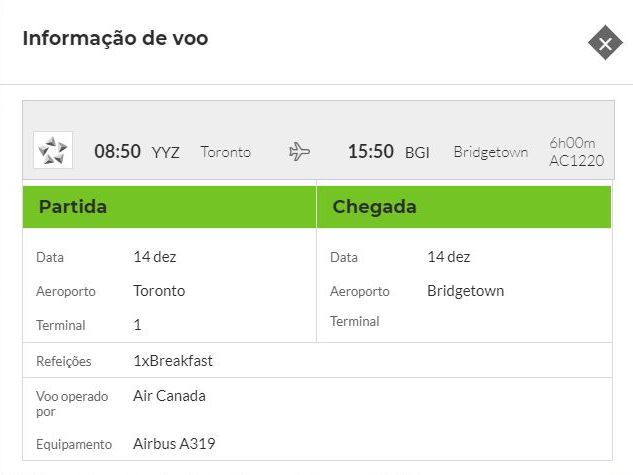Viewport: 633px width, 475px height.
Task: Select departure date 14 dez under Partida
Action: click(x=155, y=257)
